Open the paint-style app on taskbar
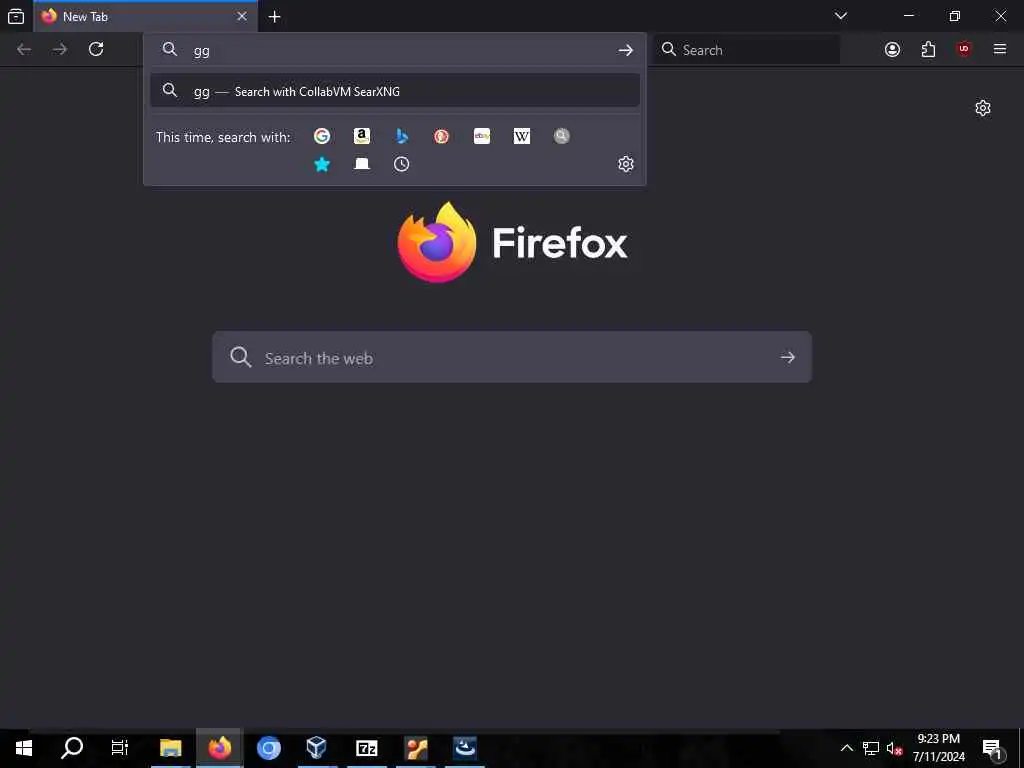 tap(415, 748)
